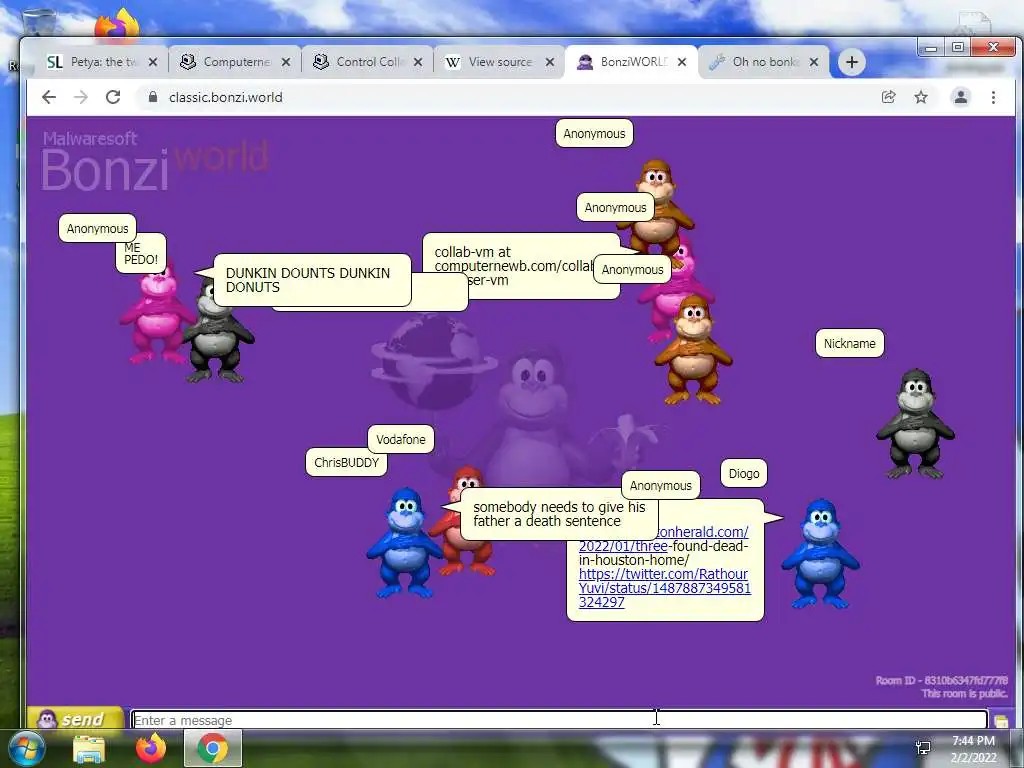Open the twitter.com RathourYuvi status link
Viewport: 1024px width, 768px height.
[x=664, y=588]
